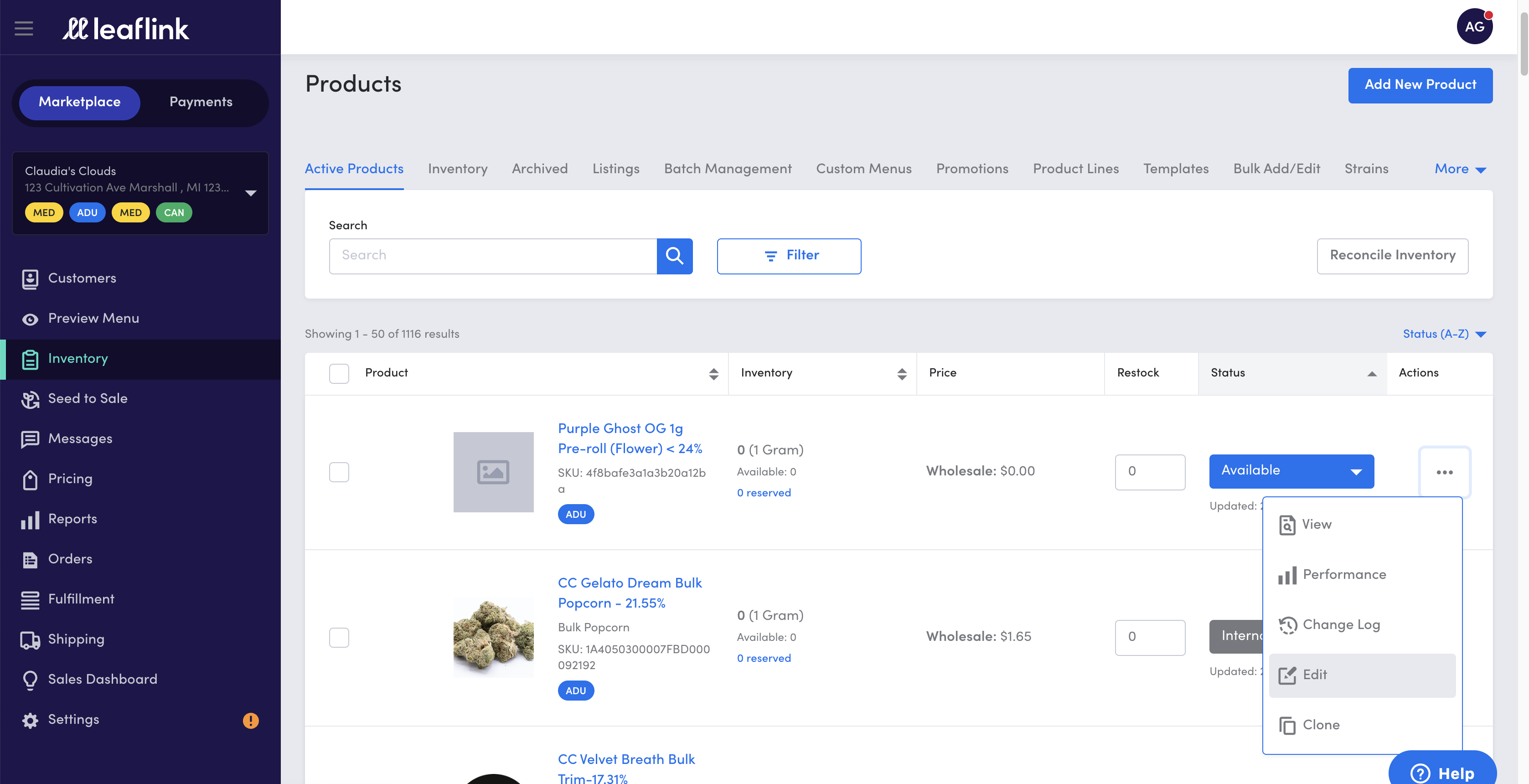This screenshot has height=784, width=1529.
Task: Click the Messages chat icon
Action: (30, 439)
